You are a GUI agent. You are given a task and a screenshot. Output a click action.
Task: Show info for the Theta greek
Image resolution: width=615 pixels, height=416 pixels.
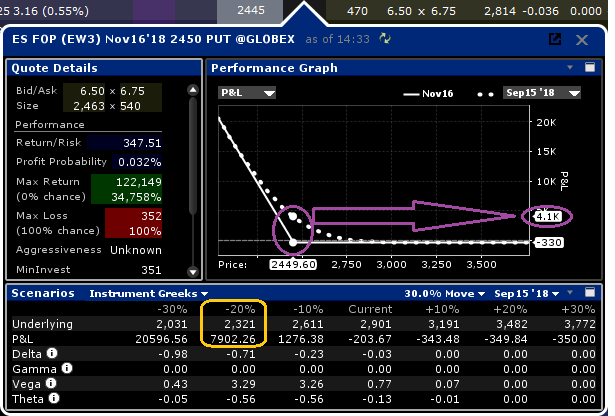click(54, 398)
